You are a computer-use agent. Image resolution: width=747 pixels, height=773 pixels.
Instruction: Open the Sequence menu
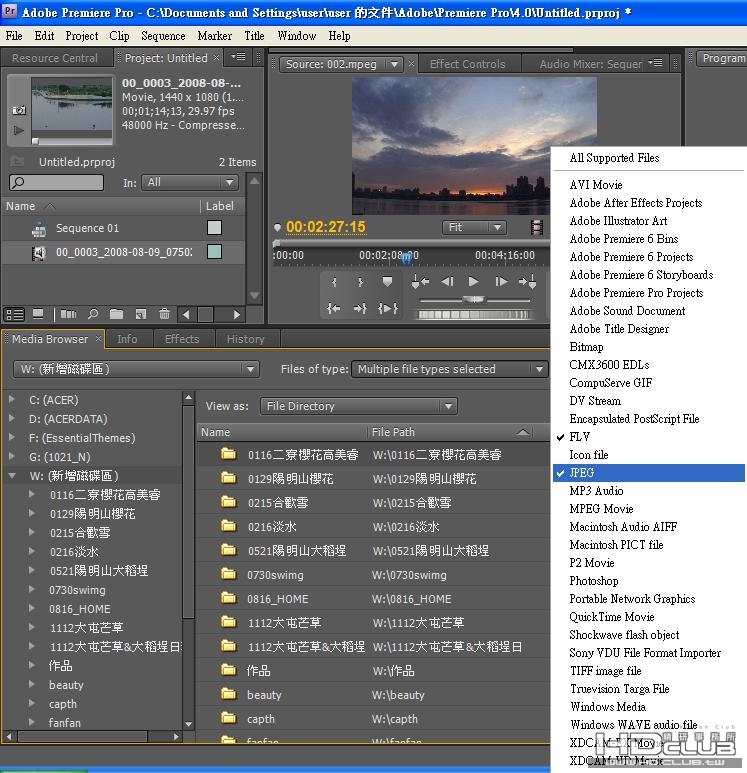[x=163, y=36]
